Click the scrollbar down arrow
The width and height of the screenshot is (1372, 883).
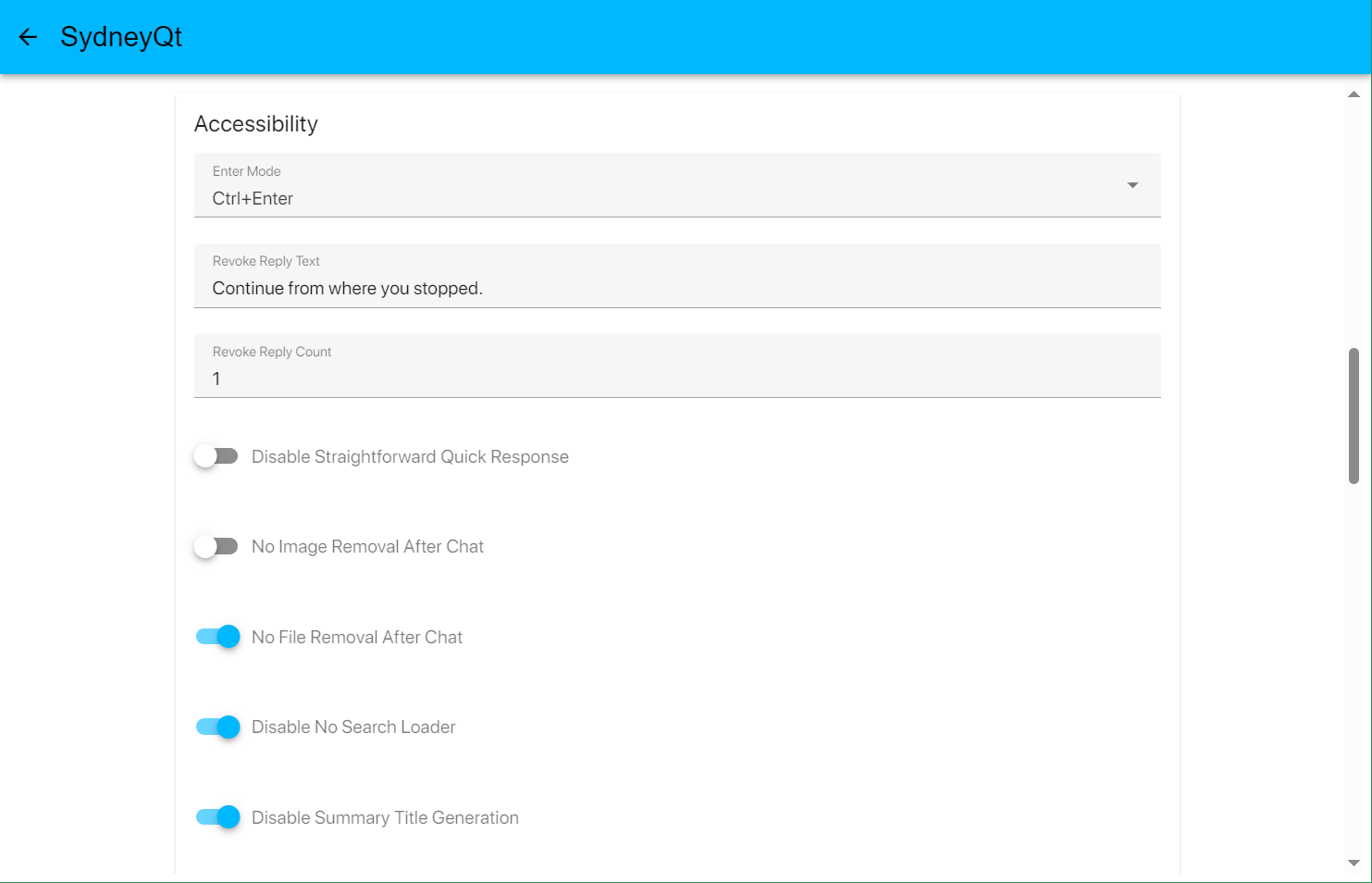pyautogui.click(x=1353, y=863)
